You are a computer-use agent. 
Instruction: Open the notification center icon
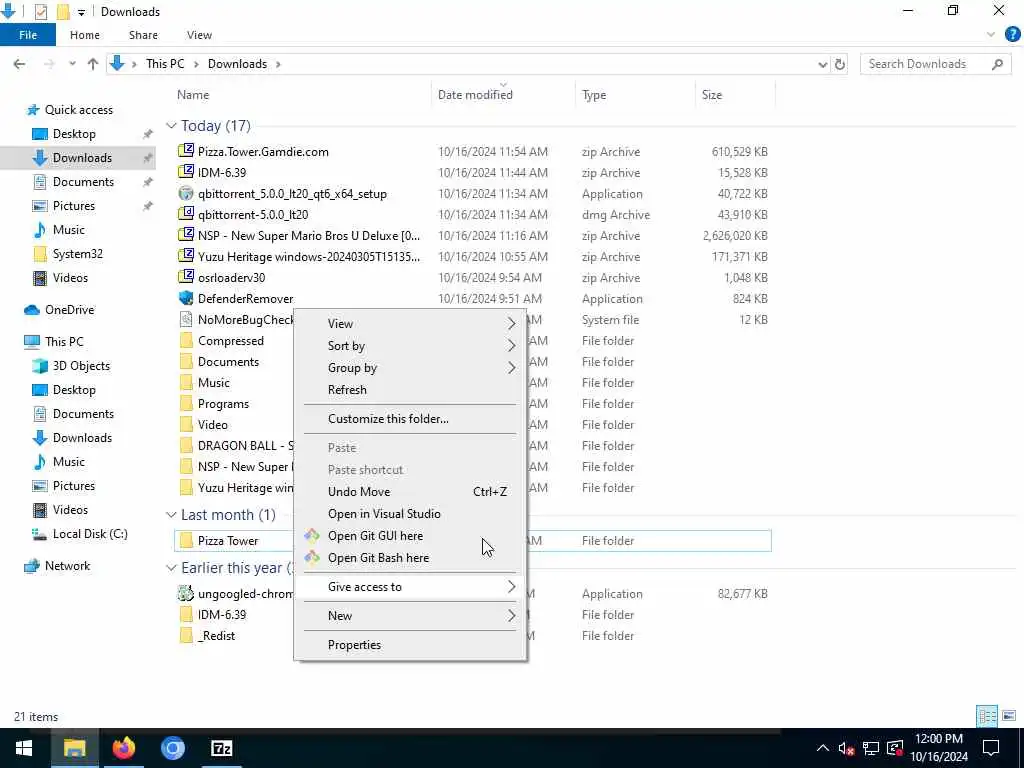point(991,748)
